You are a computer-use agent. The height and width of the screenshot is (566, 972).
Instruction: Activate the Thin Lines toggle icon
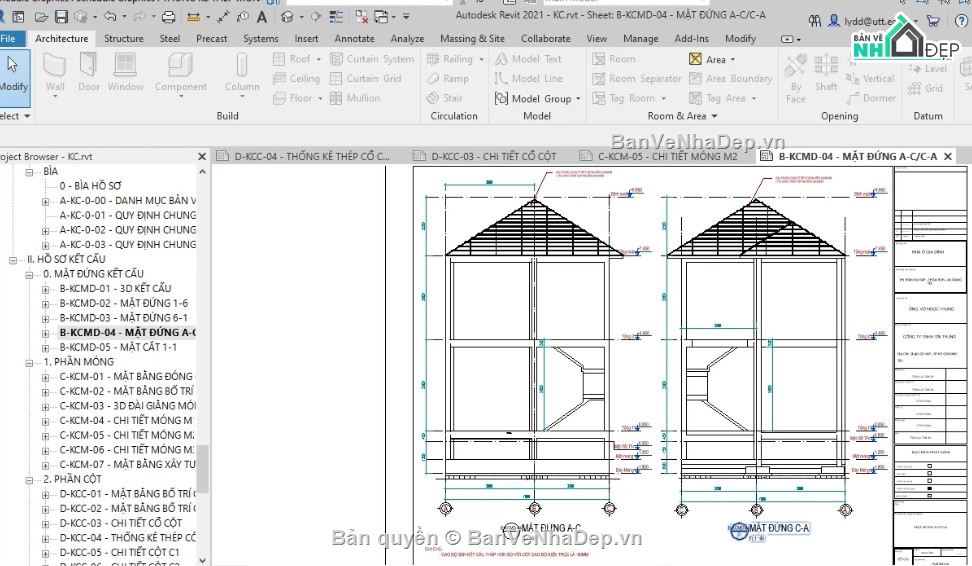(x=336, y=17)
